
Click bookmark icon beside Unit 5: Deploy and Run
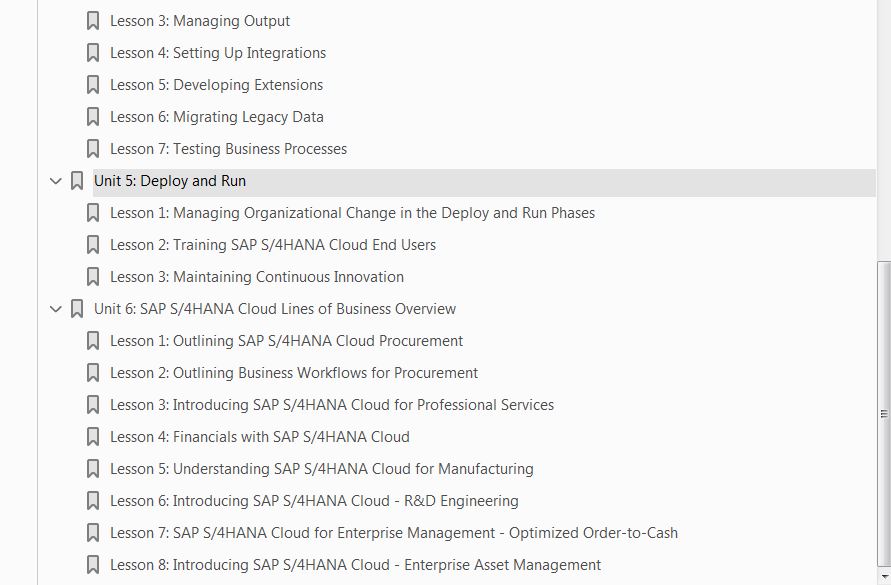77,181
